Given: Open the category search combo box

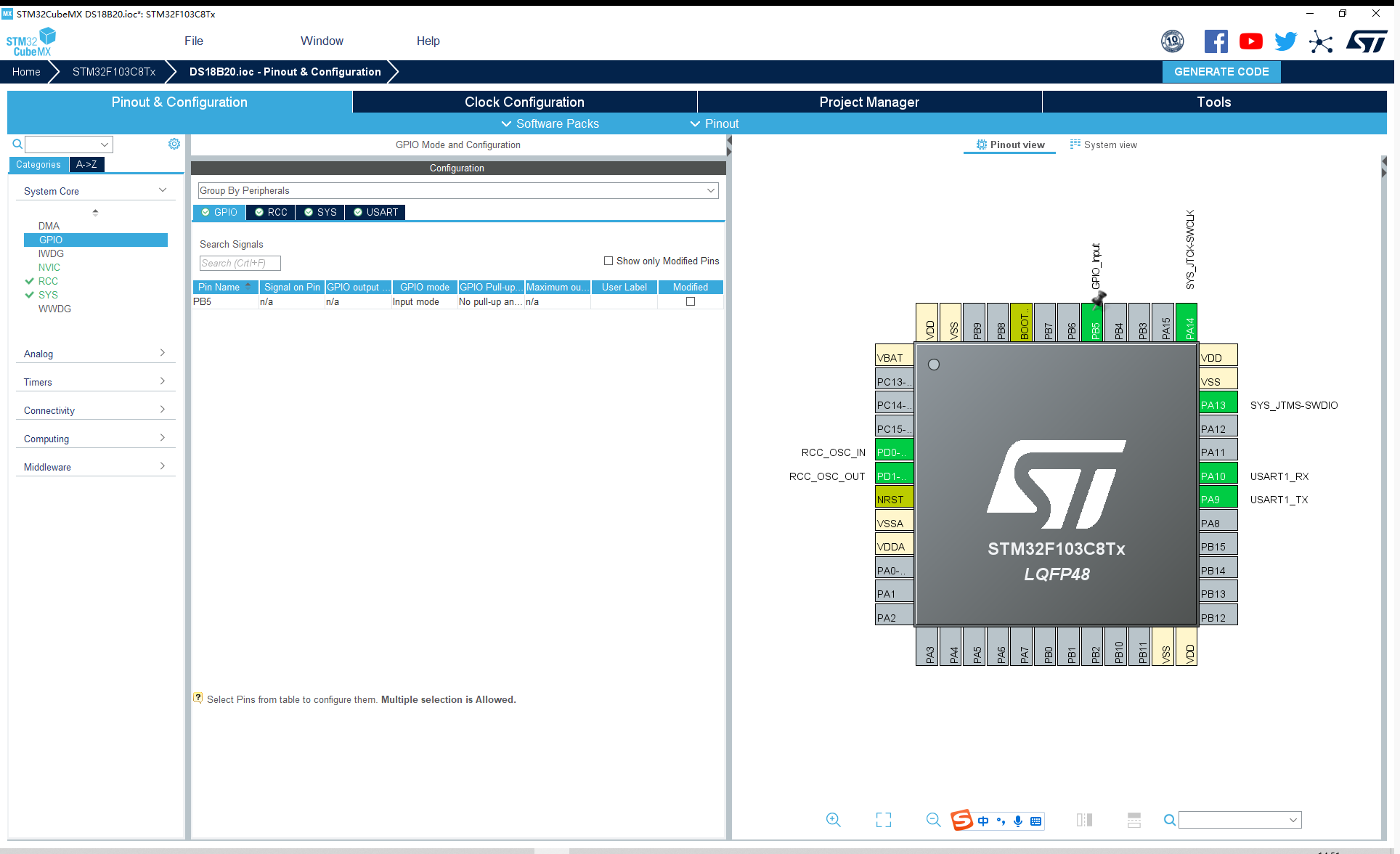Looking at the screenshot, I should (69, 144).
